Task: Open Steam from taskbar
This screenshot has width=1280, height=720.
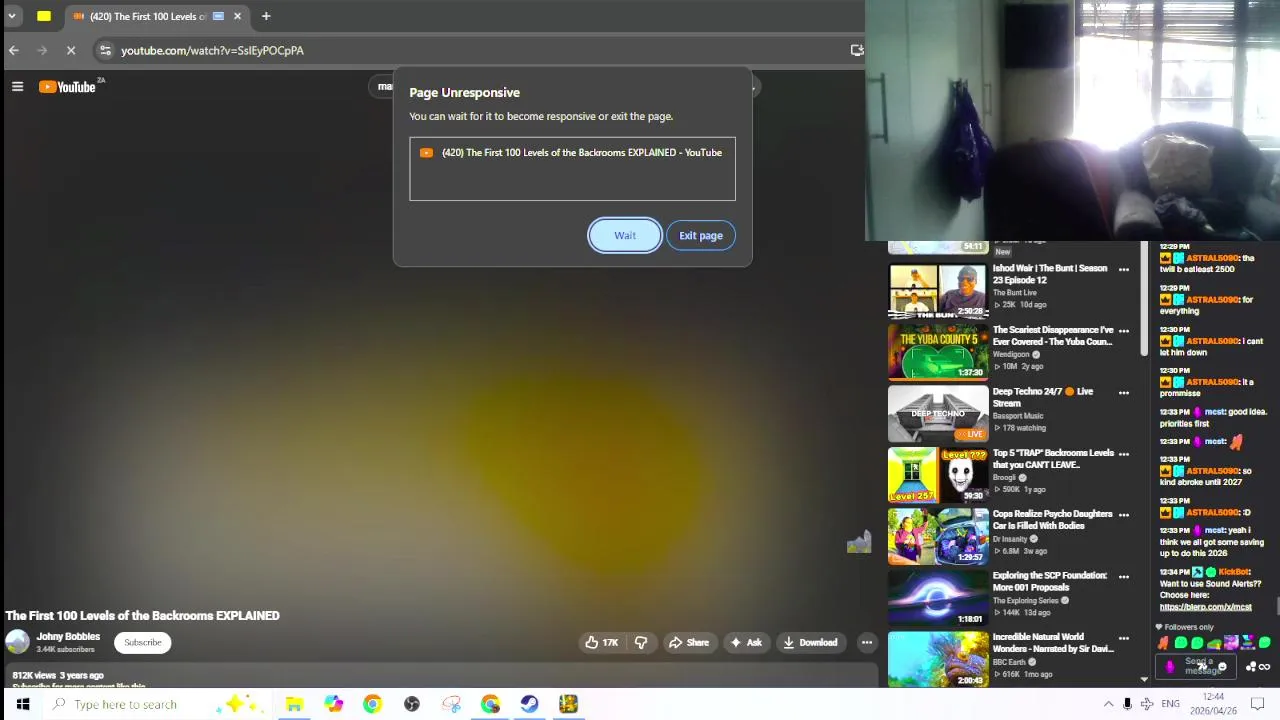Action: [x=529, y=704]
